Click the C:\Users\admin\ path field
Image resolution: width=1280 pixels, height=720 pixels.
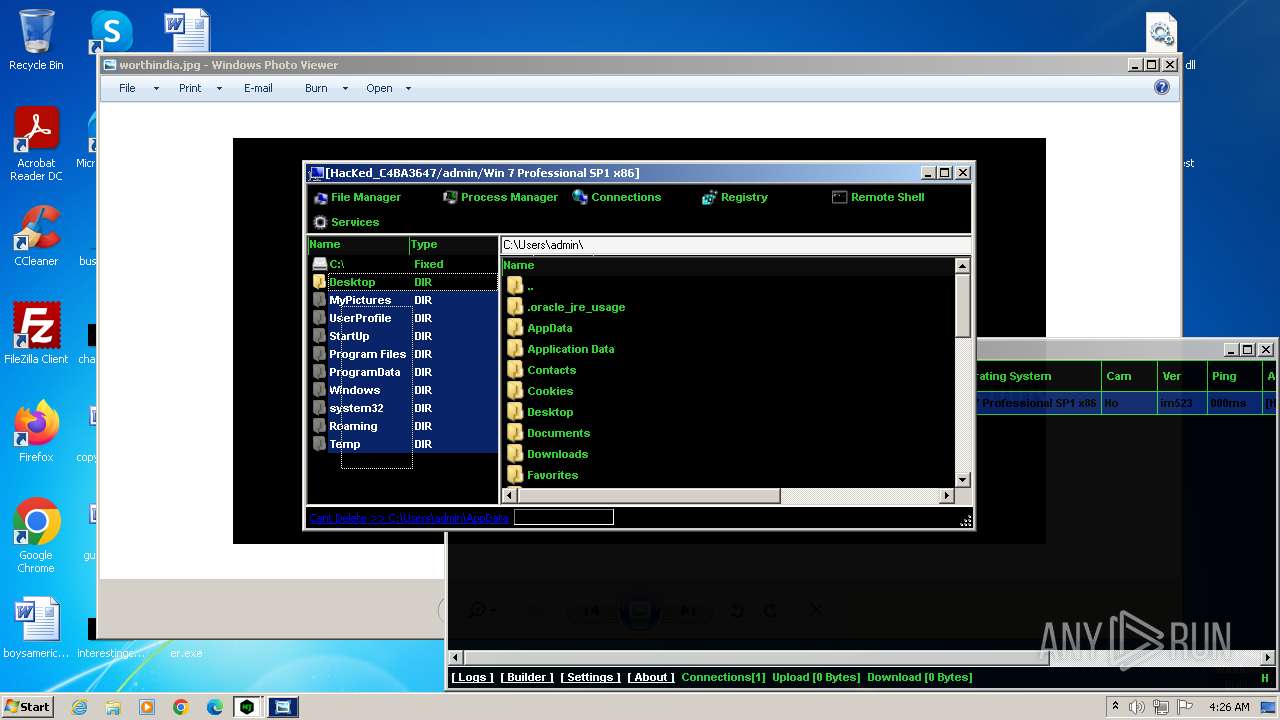point(735,245)
